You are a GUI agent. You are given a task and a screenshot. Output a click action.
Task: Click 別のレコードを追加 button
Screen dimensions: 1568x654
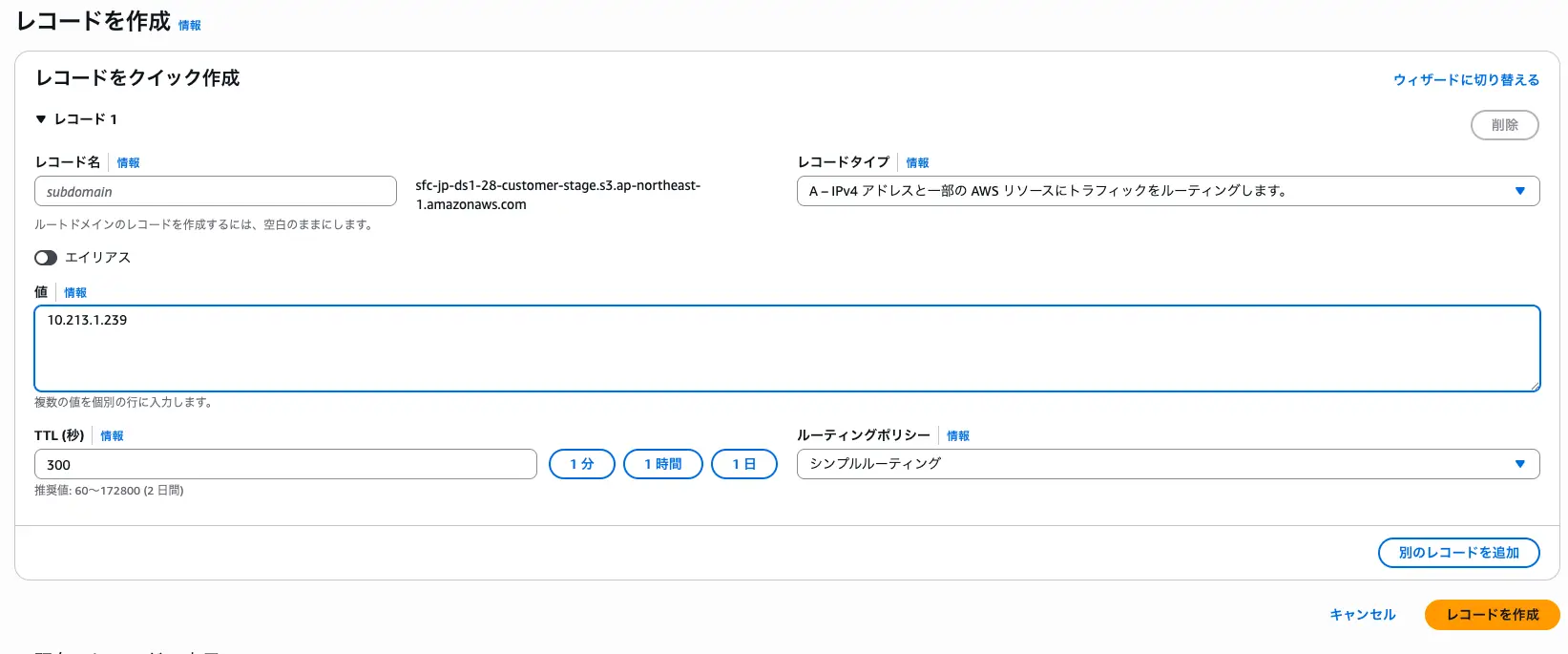[x=1458, y=553]
